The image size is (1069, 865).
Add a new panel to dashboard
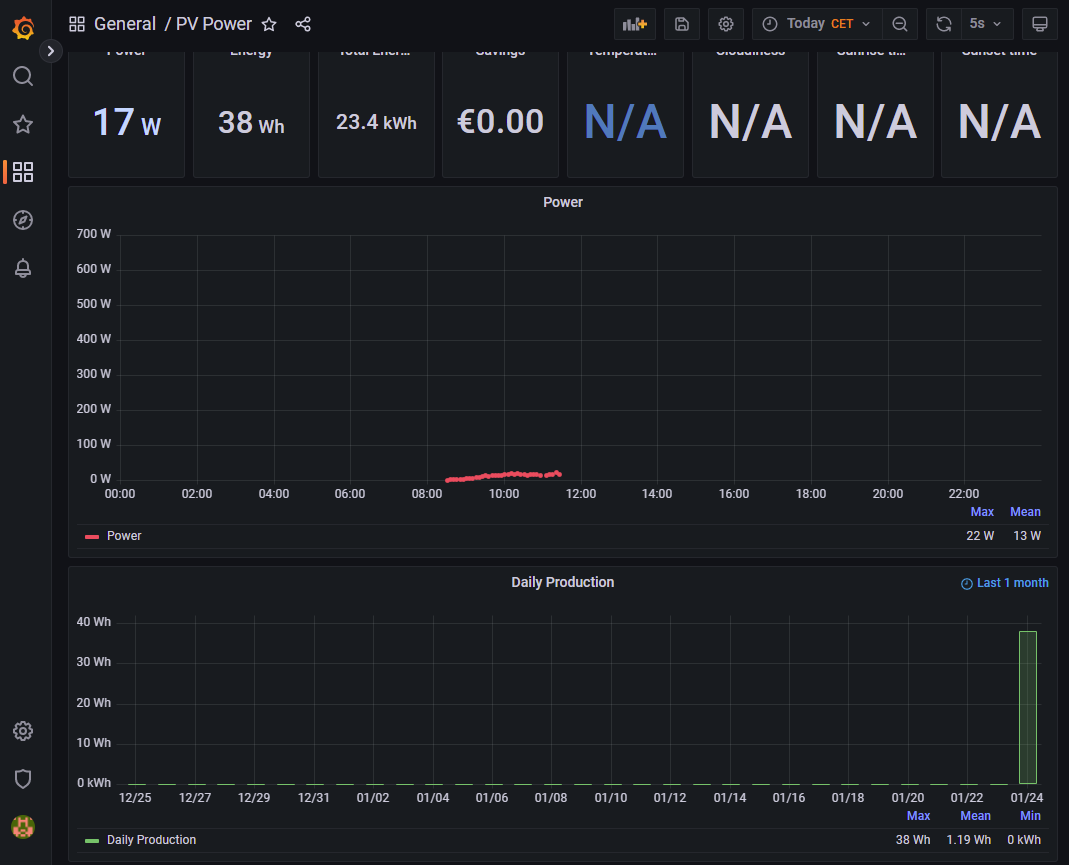click(x=635, y=25)
